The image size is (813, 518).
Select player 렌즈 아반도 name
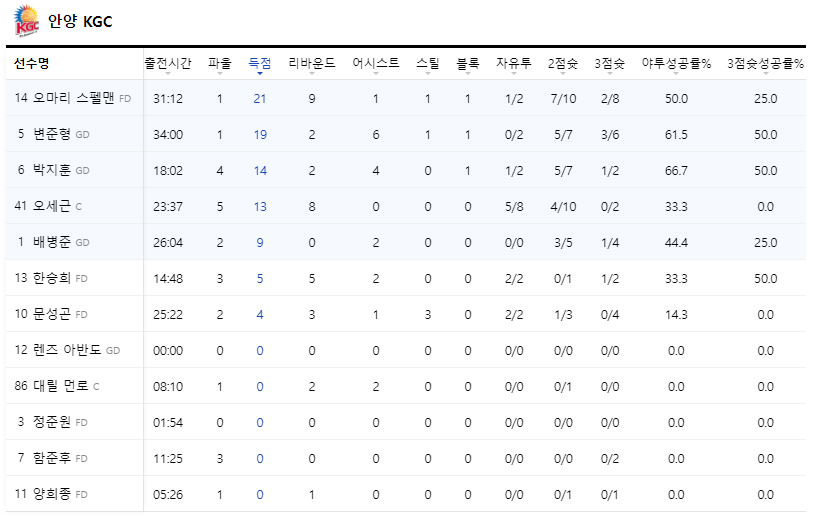[x=67, y=350]
